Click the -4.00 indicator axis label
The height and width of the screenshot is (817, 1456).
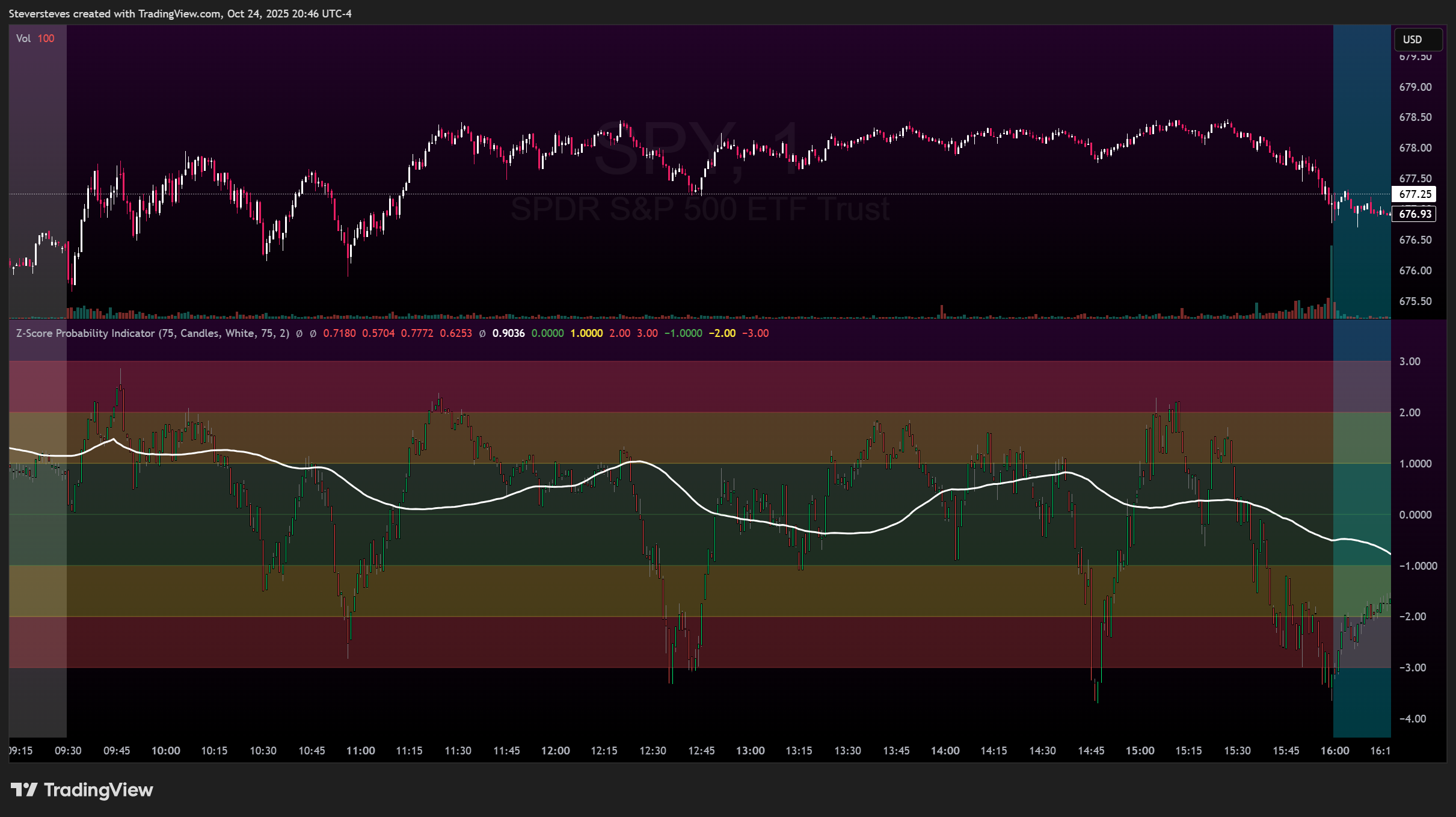click(1412, 719)
